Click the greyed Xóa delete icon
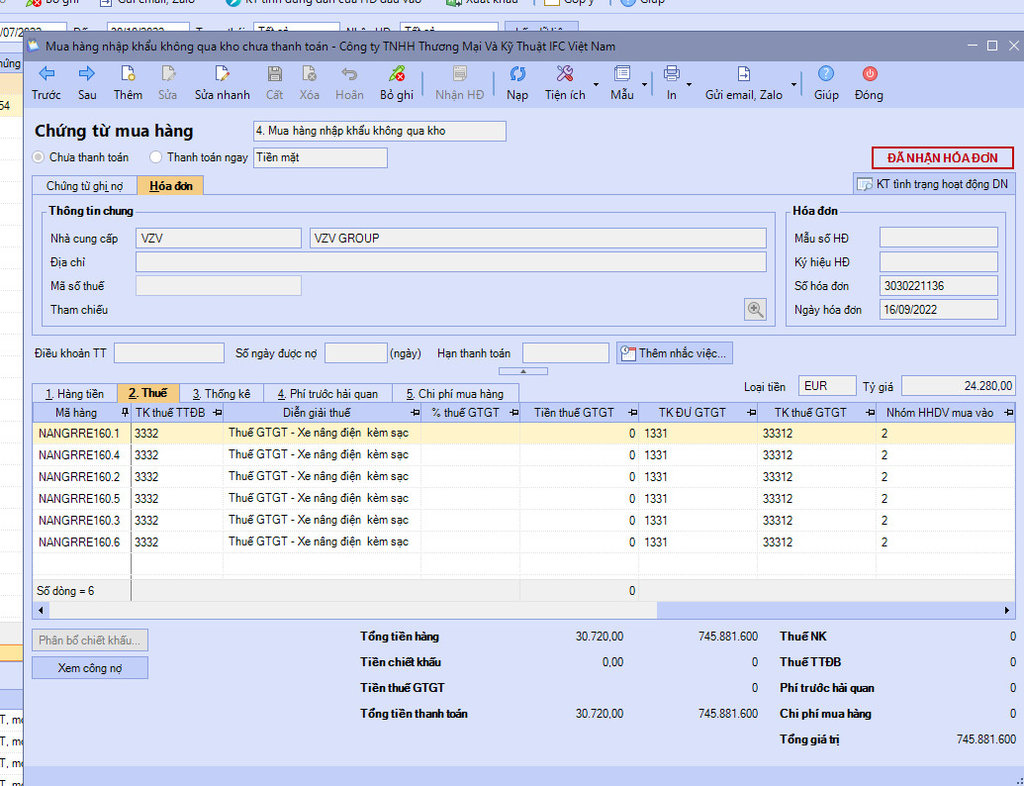1024x786 pixels. tap(310, 74)
